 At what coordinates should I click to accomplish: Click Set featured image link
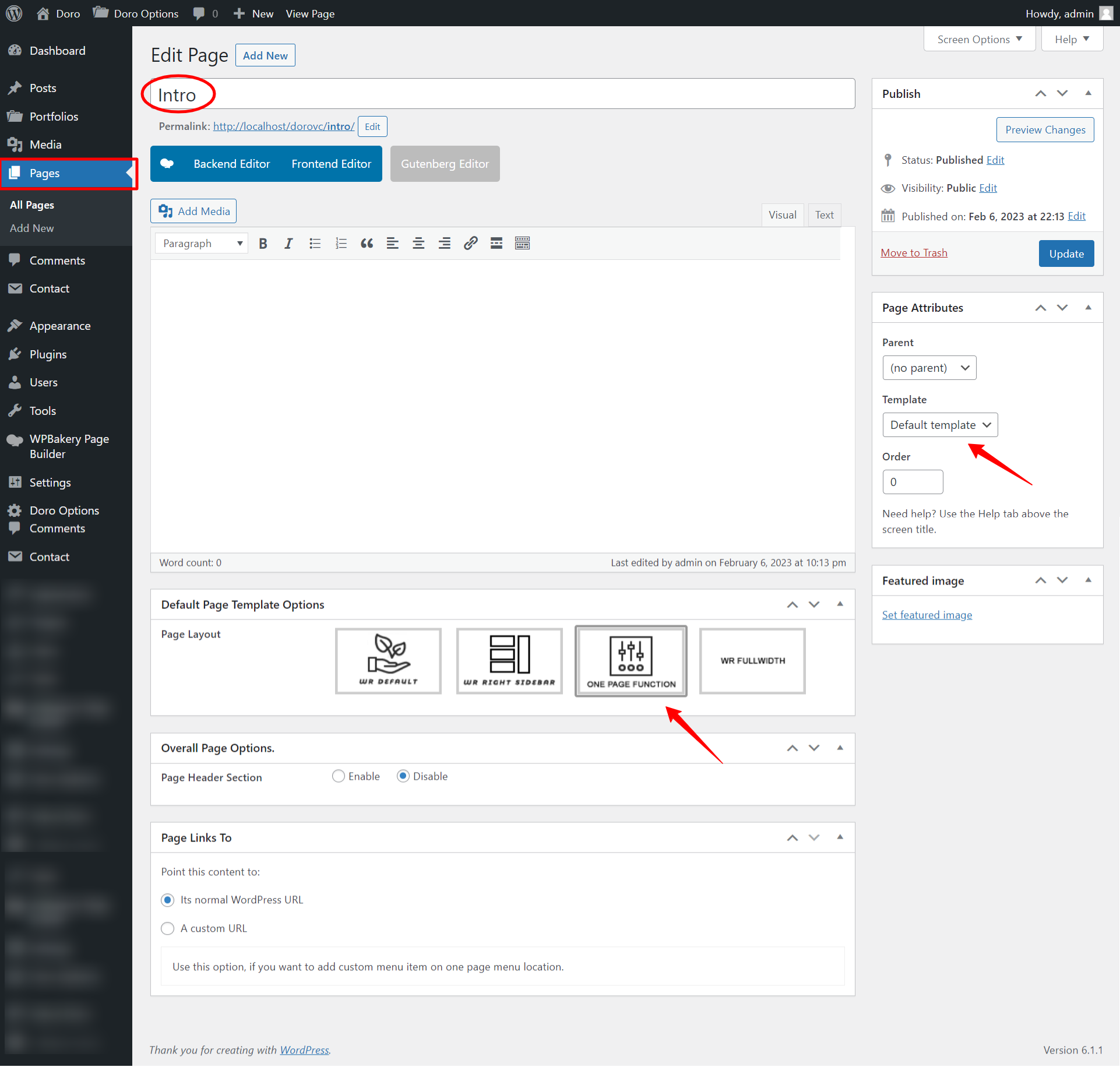(927, 615)
